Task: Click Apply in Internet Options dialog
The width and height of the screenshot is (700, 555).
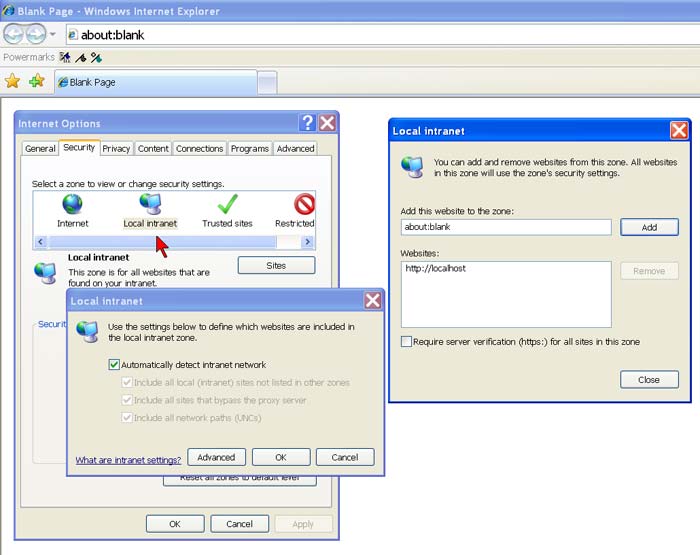Action: [x=304, y=524]
